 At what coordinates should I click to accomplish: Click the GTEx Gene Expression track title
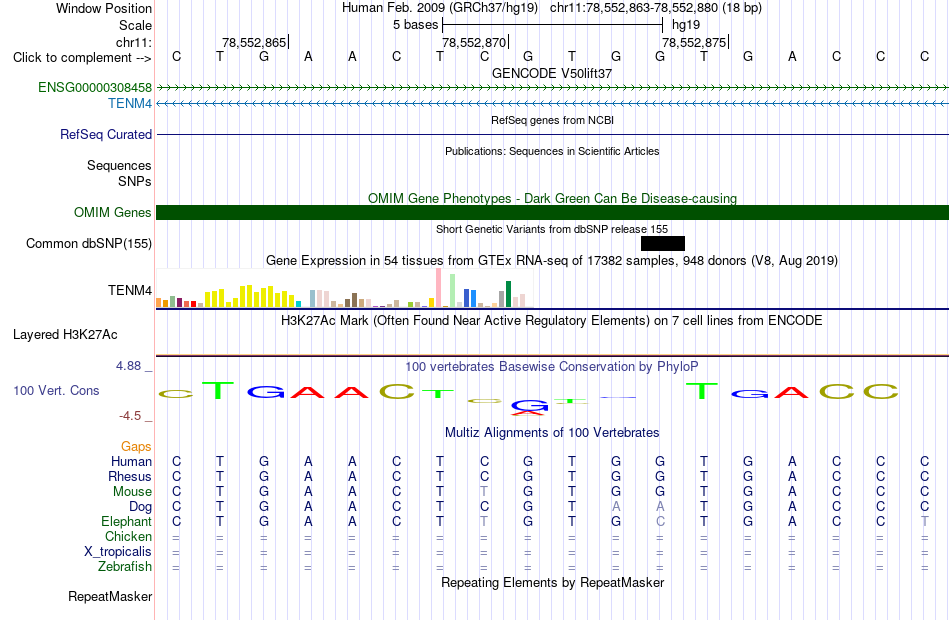[x=552, y=261]
